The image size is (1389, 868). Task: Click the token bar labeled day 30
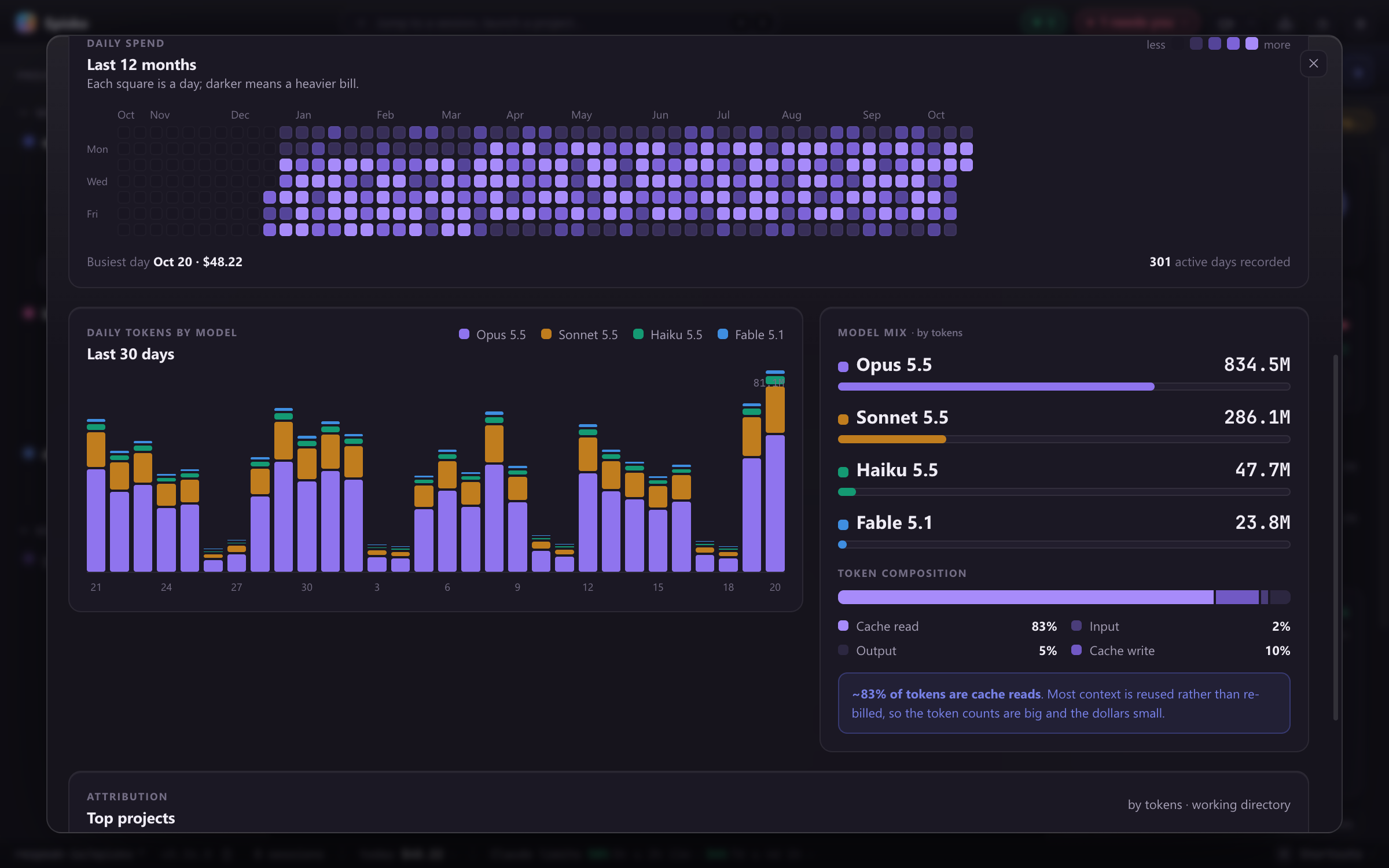(x=307, y=504)
